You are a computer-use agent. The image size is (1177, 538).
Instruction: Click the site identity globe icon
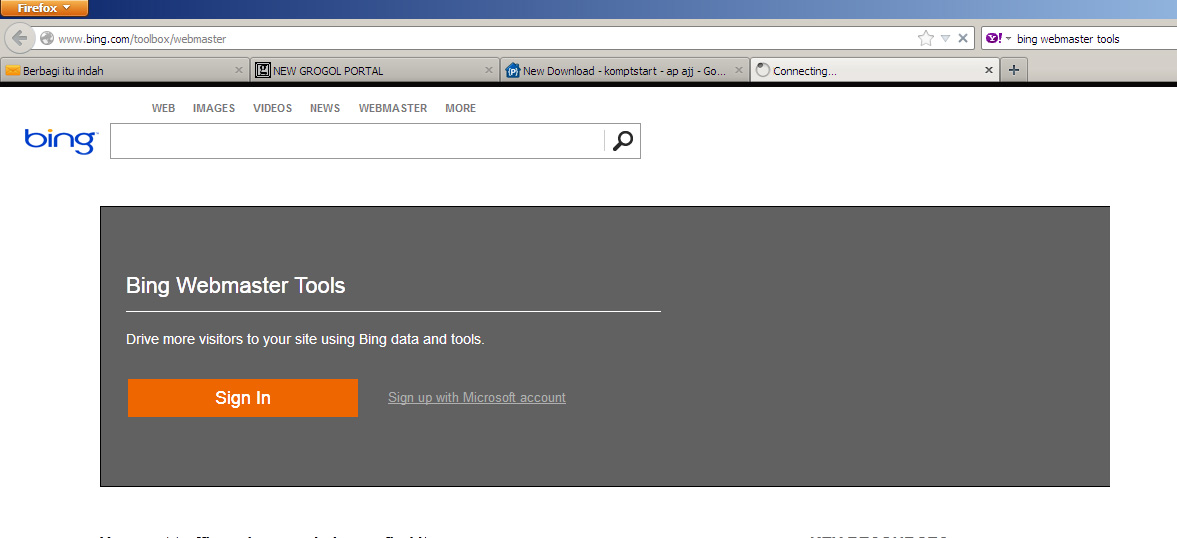pyautogui.click(x=47, y=38)
